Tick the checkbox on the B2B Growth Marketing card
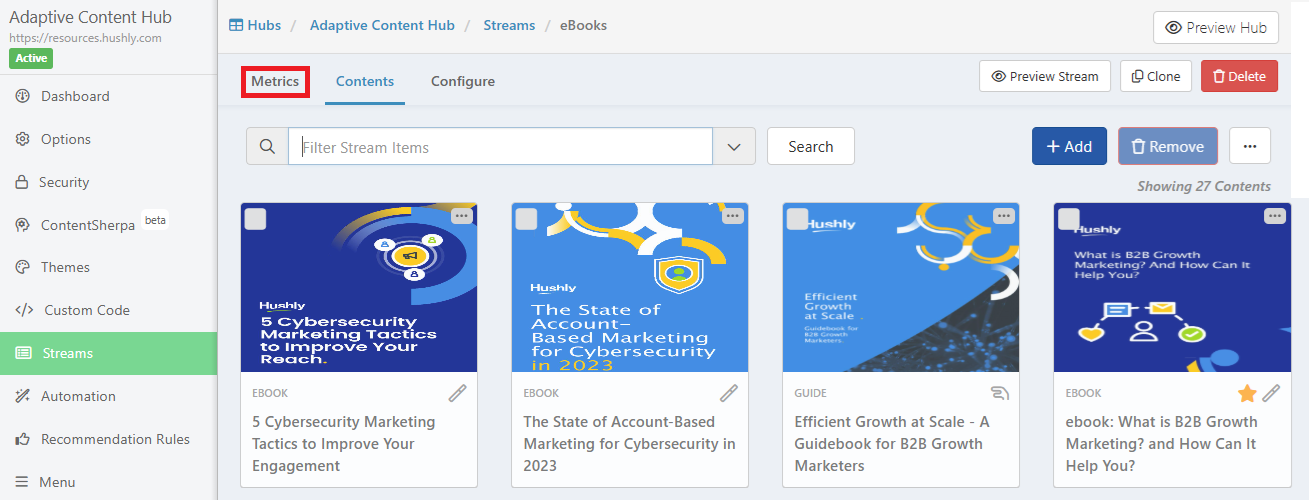Viewport: 1309px width, 500px height. (x=1069, y=219)
